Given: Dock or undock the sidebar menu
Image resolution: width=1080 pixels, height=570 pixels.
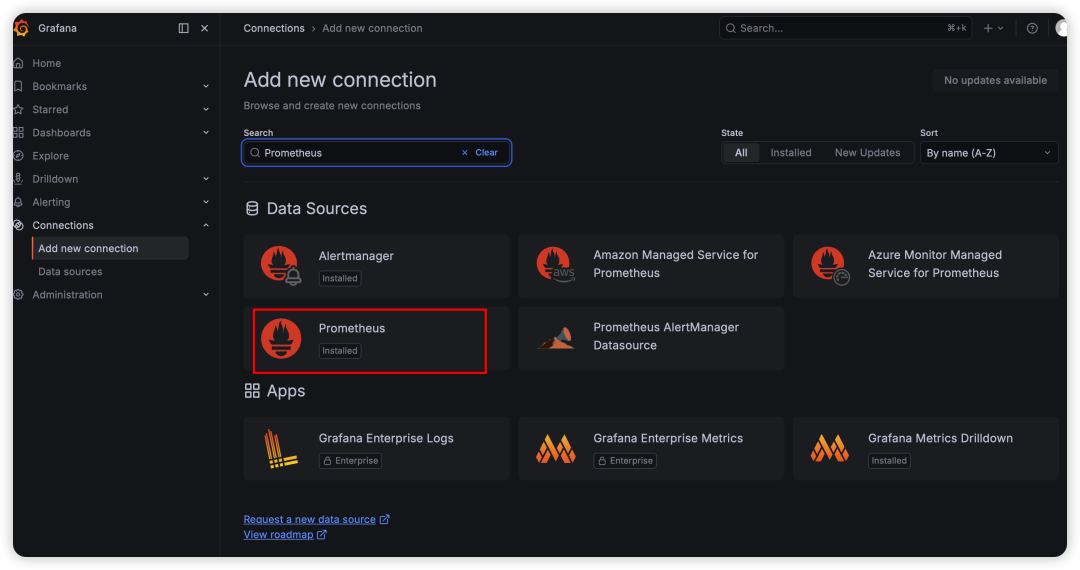Looking at the screenshot, I should pyautogui.click(x=183, y=28).
